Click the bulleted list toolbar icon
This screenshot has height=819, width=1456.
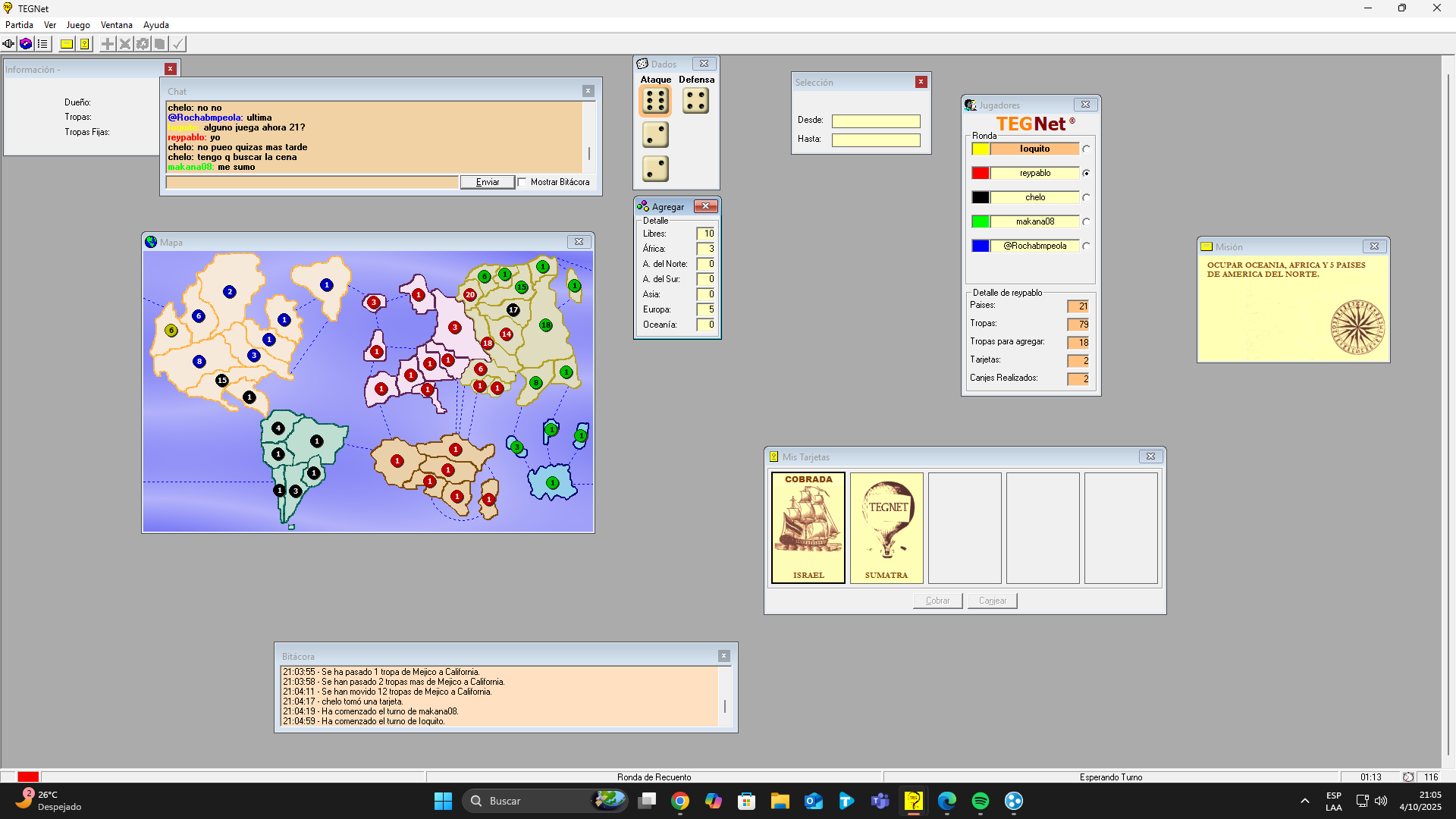43,44
